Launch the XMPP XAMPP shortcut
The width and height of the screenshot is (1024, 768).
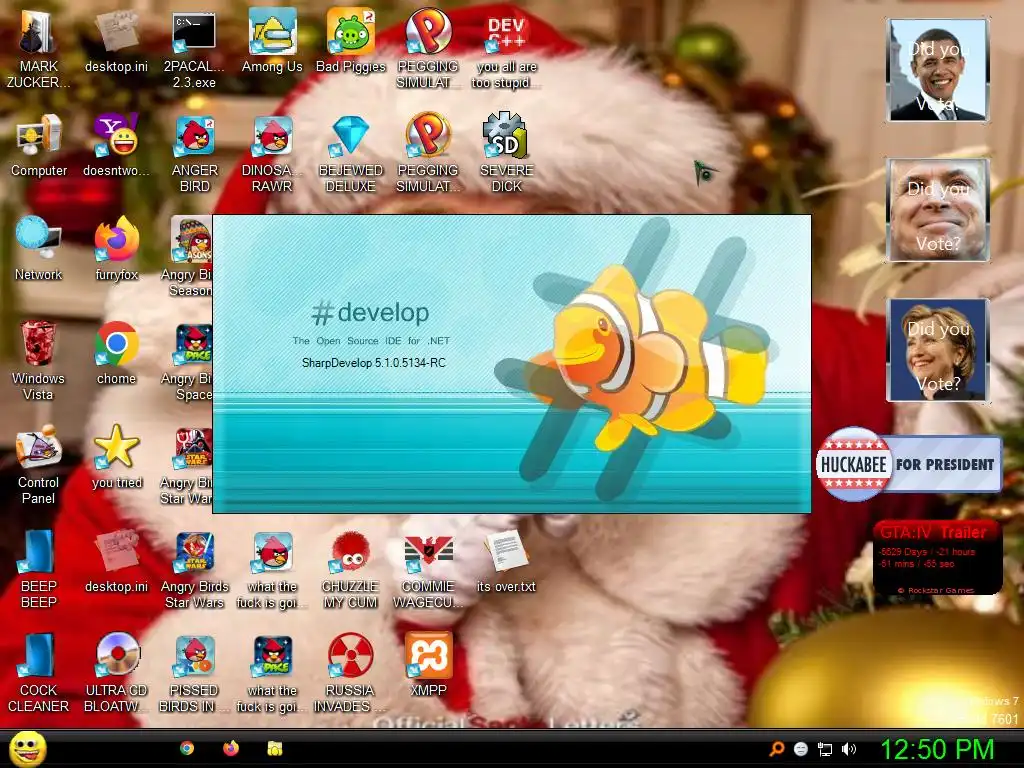(x=428, y=665)
